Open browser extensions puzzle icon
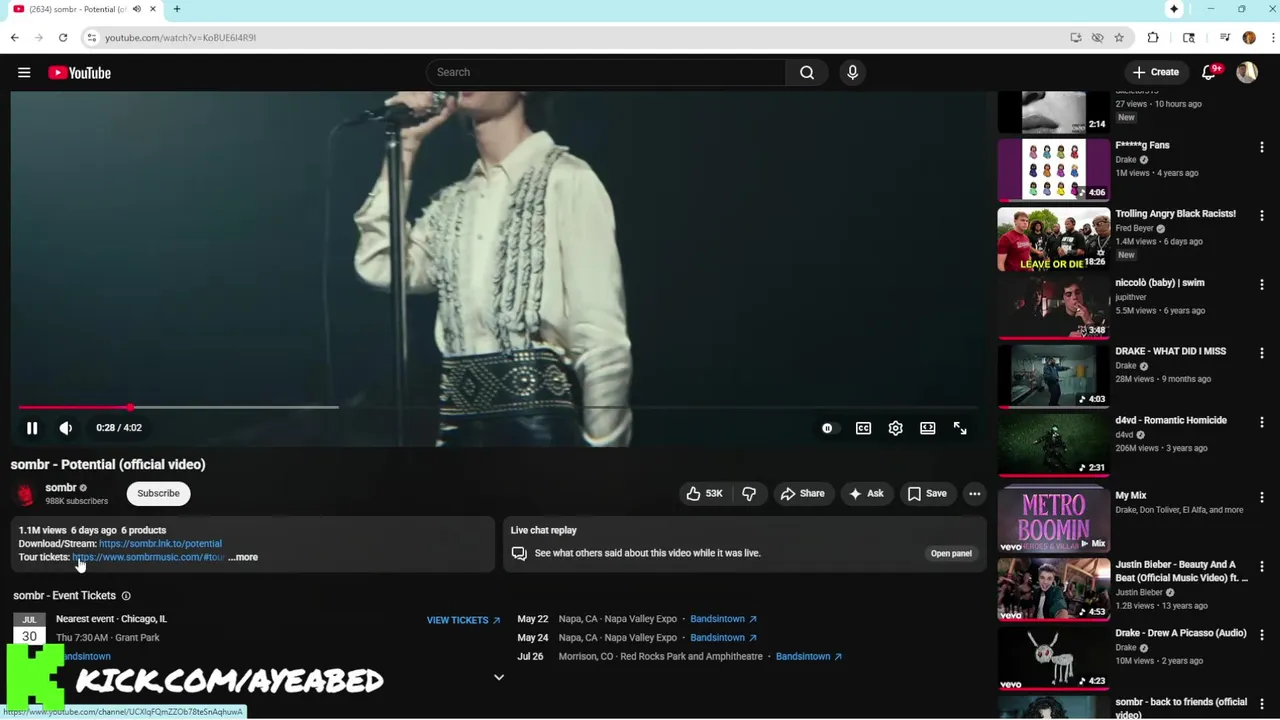This screenshot has height=720, width=1280. click(x=1153, y=37)
